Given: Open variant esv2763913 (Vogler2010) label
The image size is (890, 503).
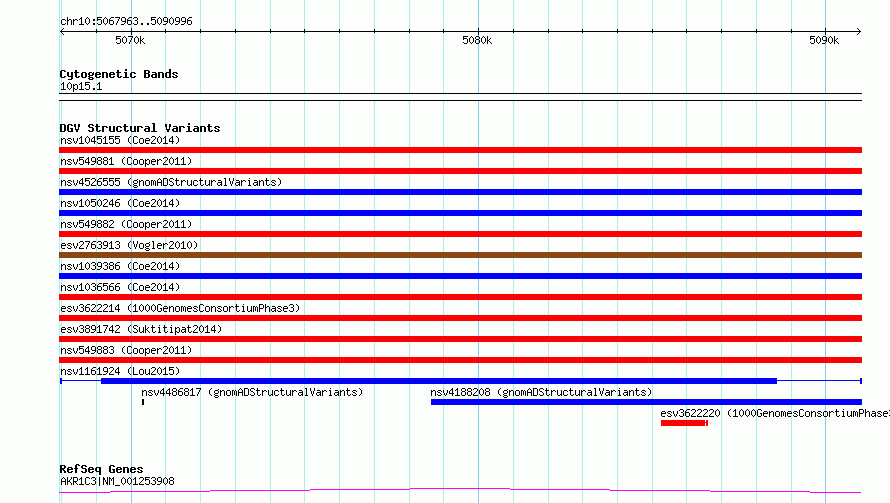Looking at the screenshot, I should pos(129,245).
